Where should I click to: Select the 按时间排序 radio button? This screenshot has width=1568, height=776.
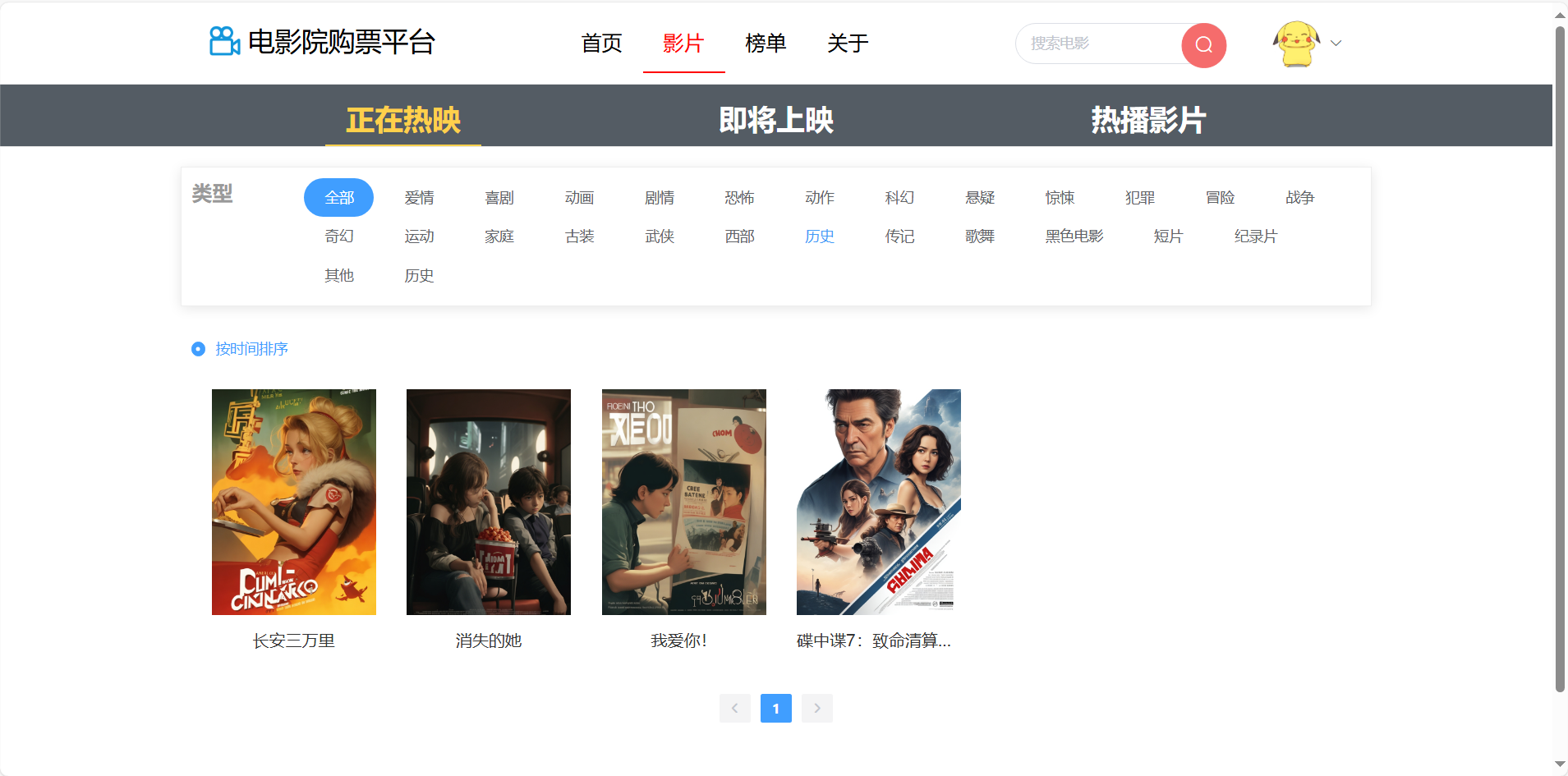[198, 349]
